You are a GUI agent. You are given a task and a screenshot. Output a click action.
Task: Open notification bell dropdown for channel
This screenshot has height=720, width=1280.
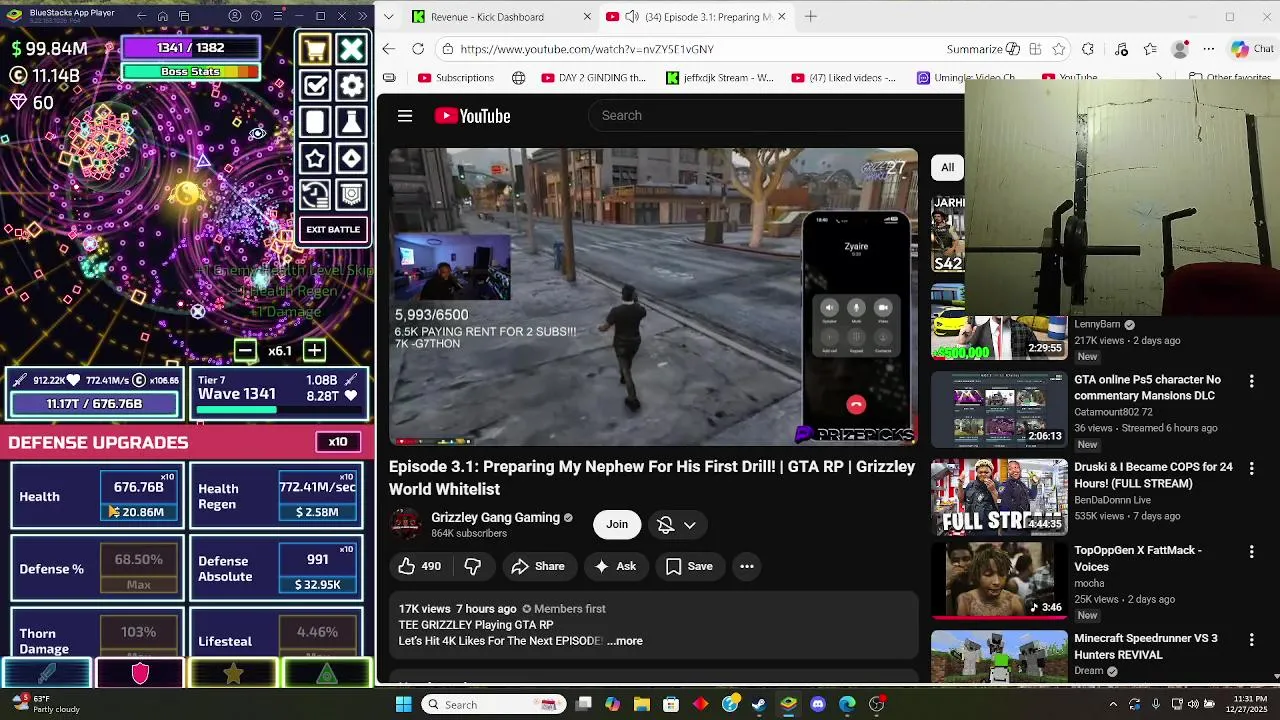(x=677, y=525)
